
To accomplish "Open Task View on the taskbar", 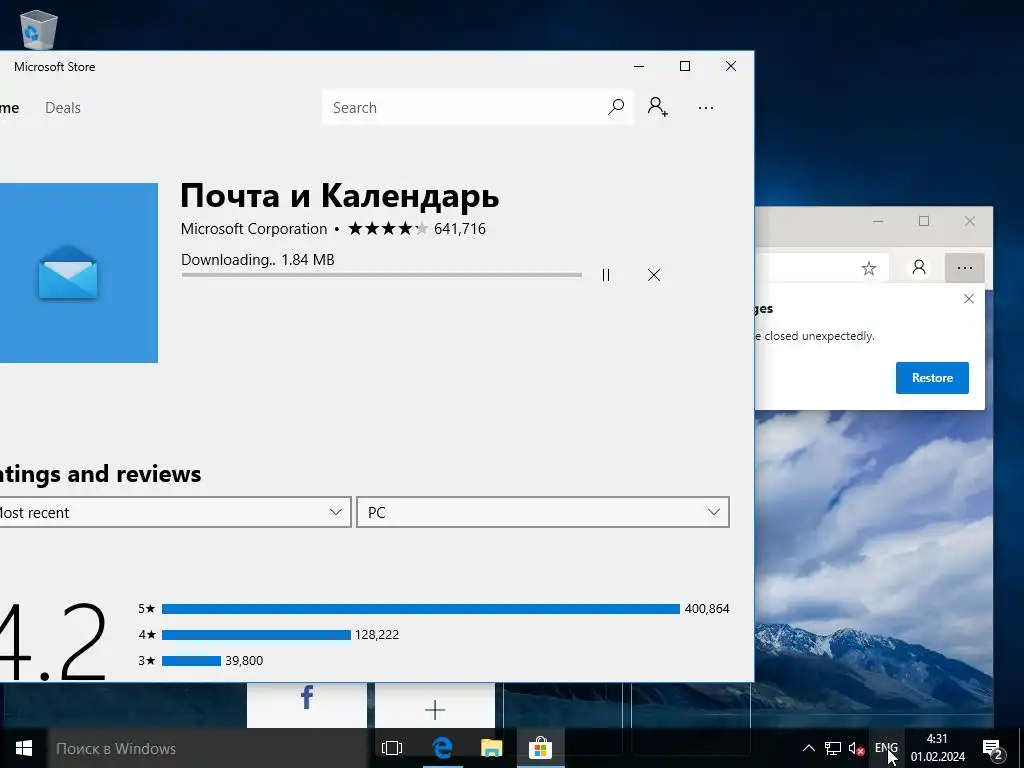I will [x=392, y=748].
